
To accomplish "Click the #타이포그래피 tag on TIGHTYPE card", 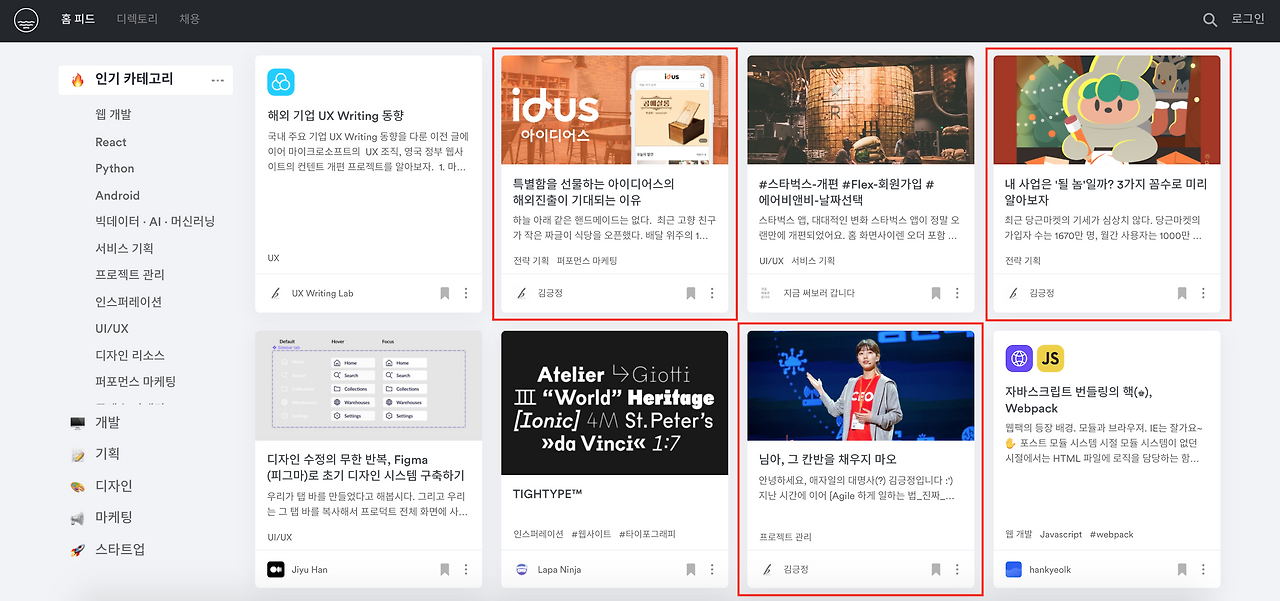I will (x=647, y=535).
